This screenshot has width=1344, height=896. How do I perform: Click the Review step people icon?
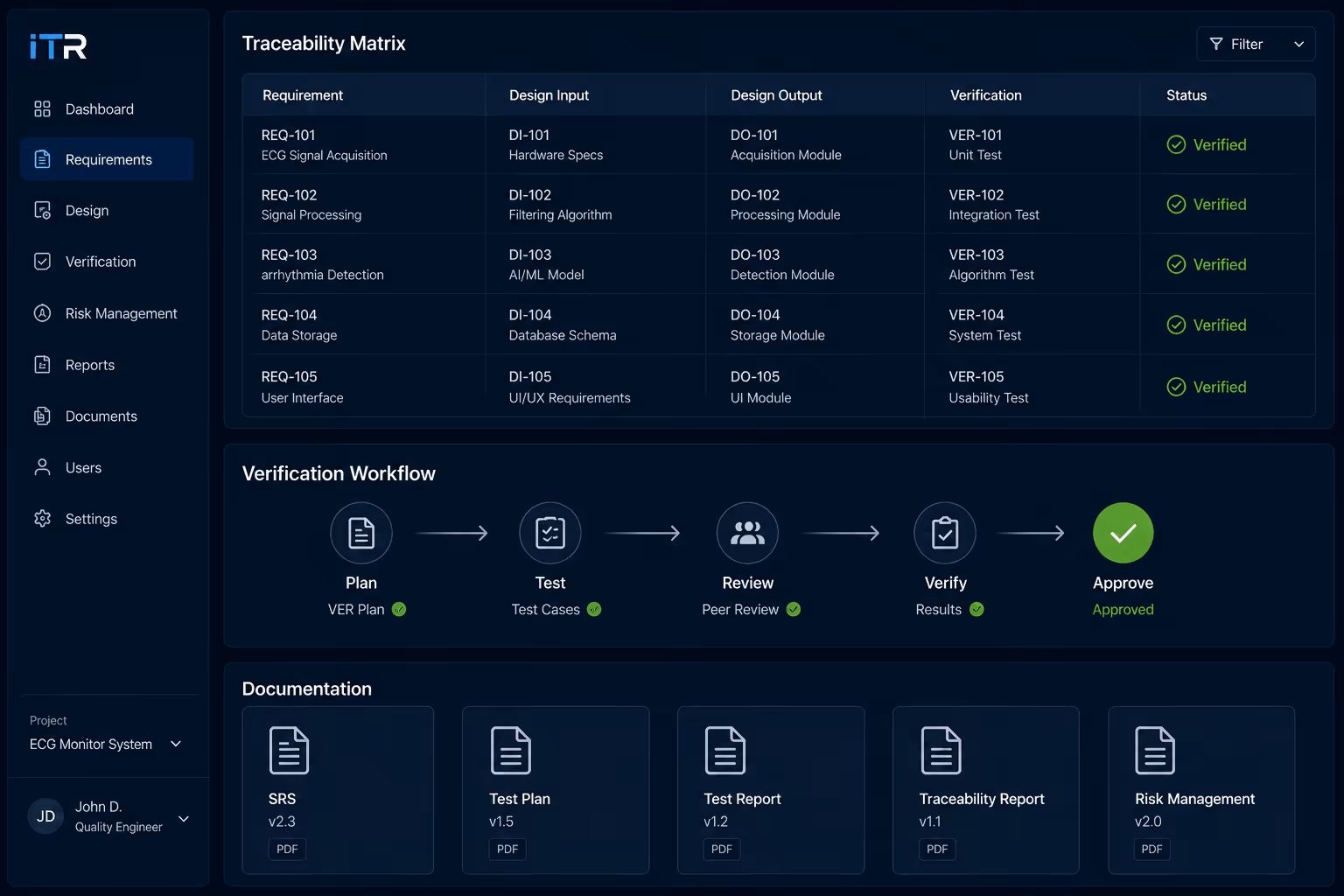point(747,533)
